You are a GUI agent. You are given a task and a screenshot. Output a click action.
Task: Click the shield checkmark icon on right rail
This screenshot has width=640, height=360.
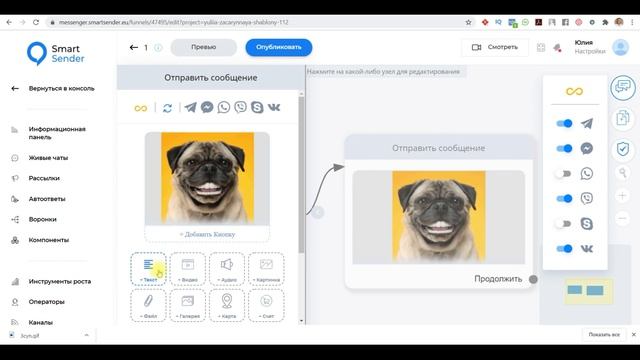coord(623,149)
